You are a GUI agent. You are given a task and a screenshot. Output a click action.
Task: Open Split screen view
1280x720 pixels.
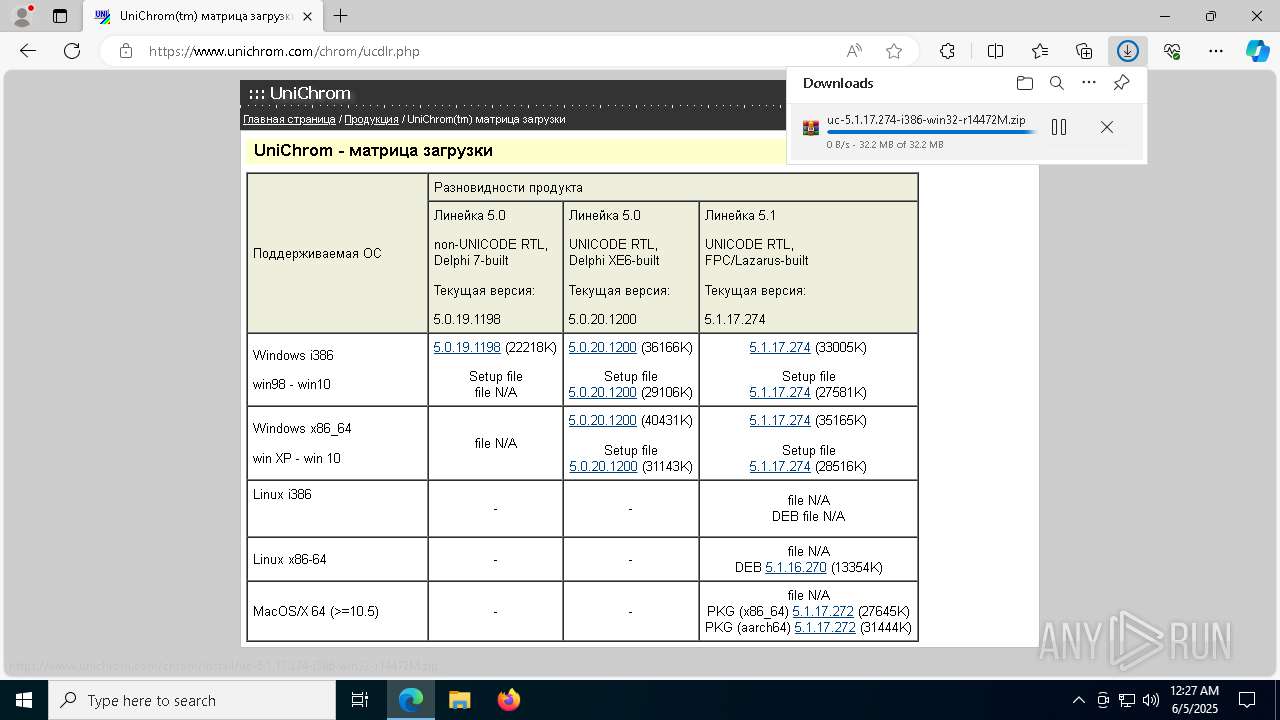pos(996,51)
